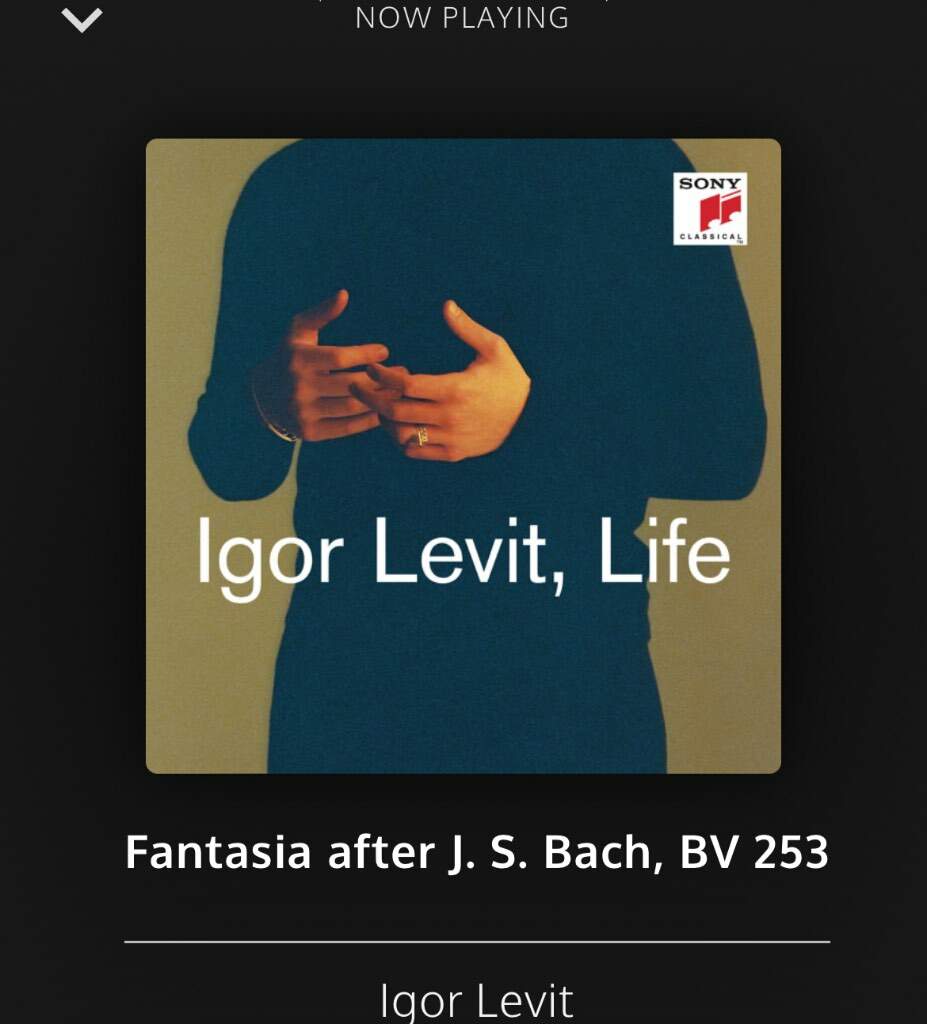Click the word Igor on album cover
This screenshot has height=1024, width=927.
tap(270, 557)
